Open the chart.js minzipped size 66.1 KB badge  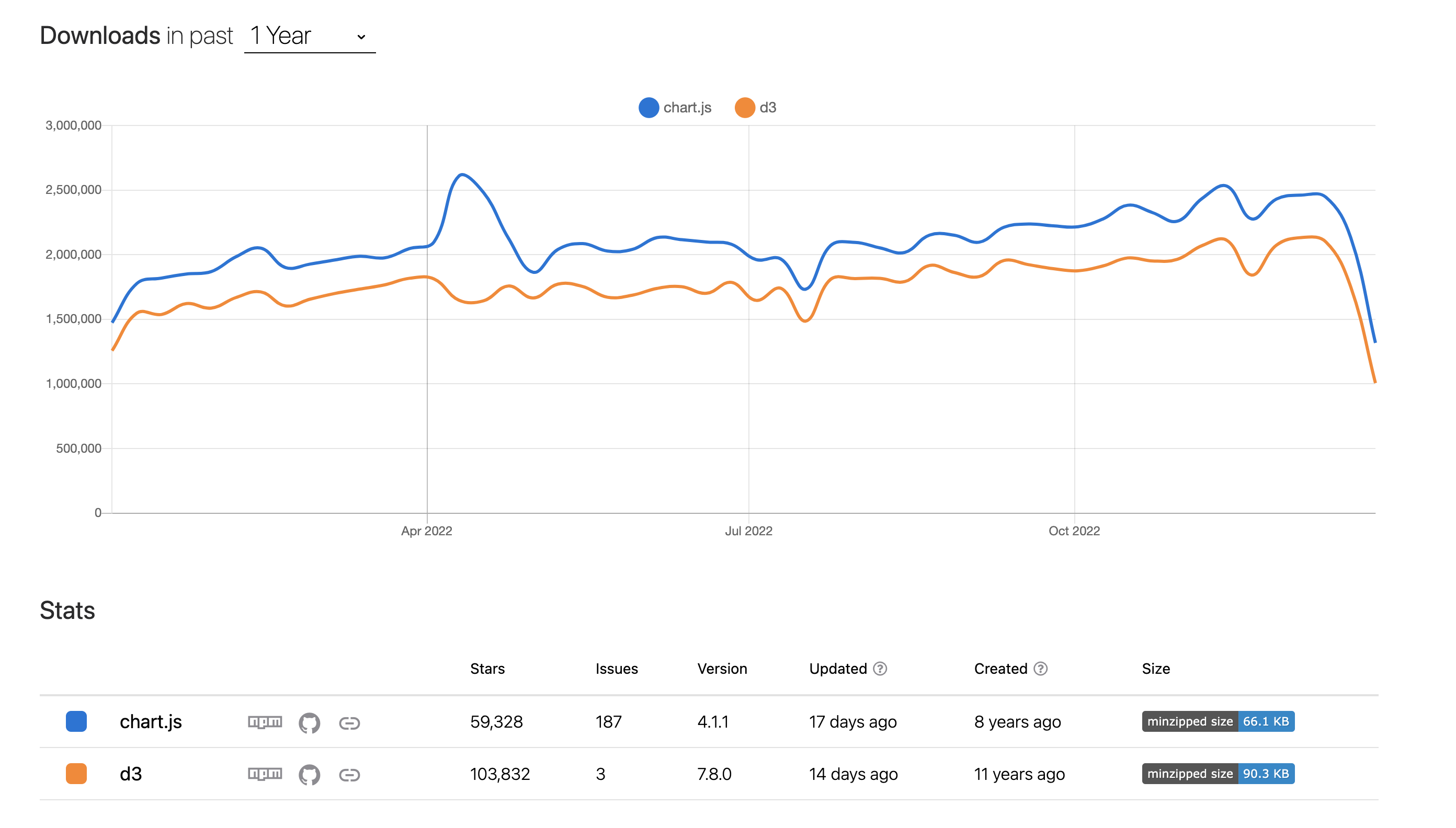[1218, 722]
